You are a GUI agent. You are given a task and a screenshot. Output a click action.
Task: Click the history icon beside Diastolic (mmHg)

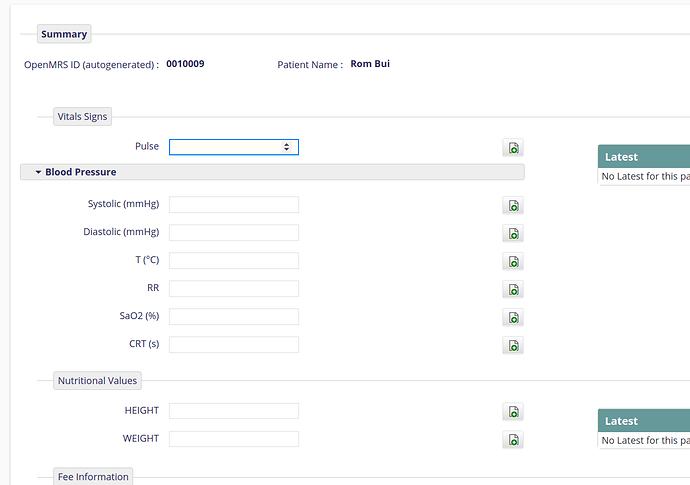(513, 234)
